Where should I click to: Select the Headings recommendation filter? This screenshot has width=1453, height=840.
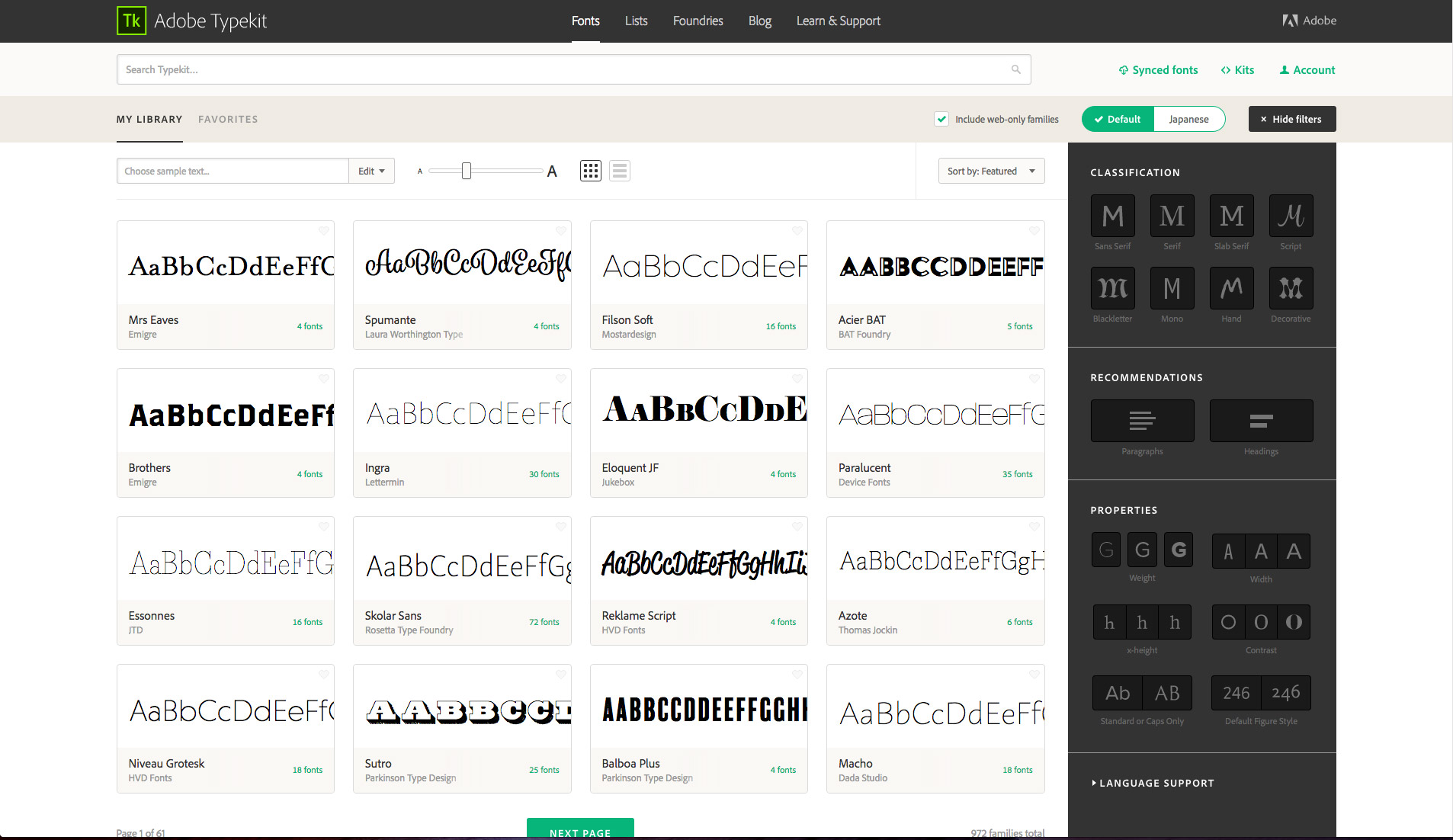tap(1260, 420)
